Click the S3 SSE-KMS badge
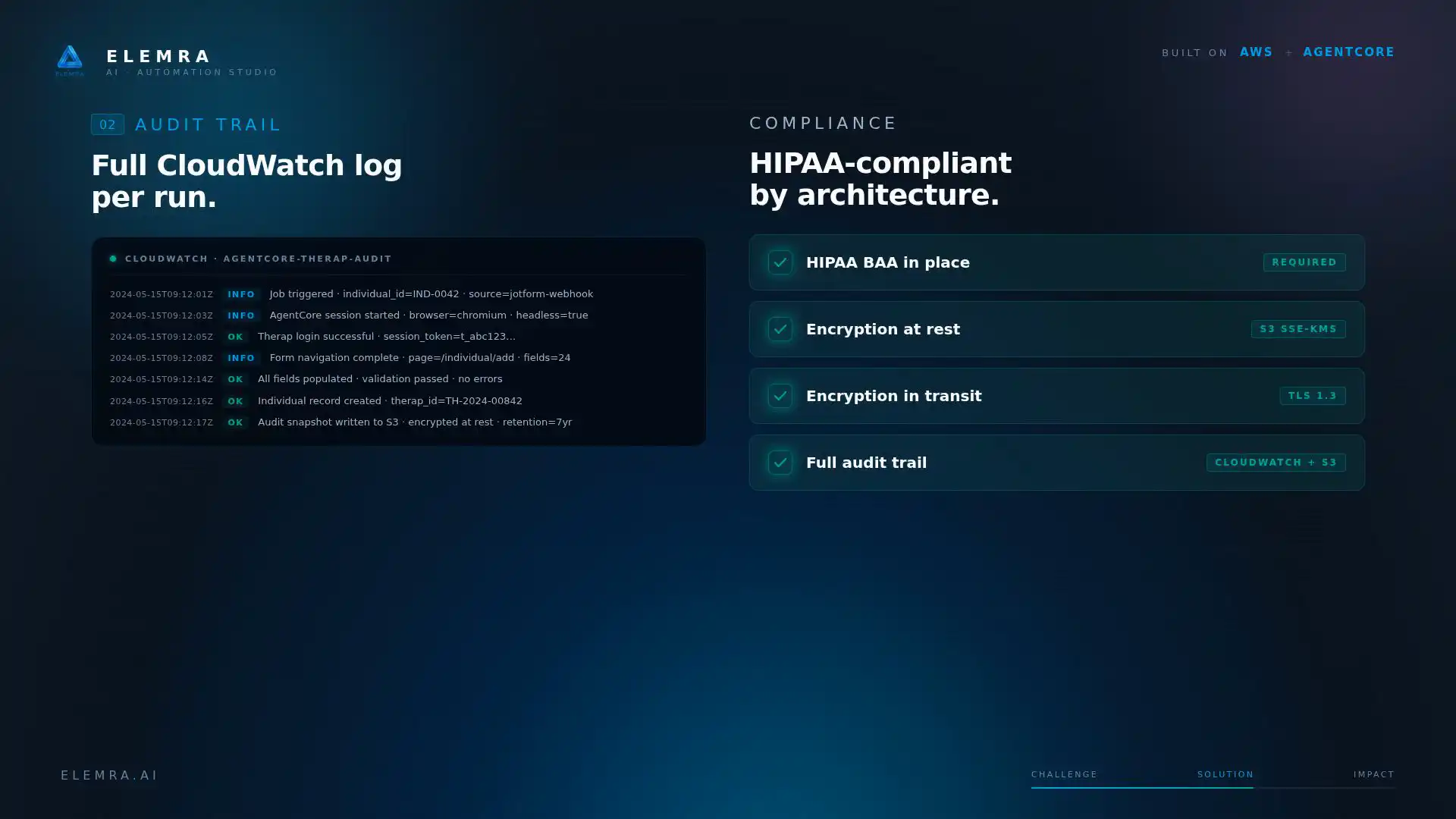The height and width of the screenshot is (819, 1456). coord(1298,329)
